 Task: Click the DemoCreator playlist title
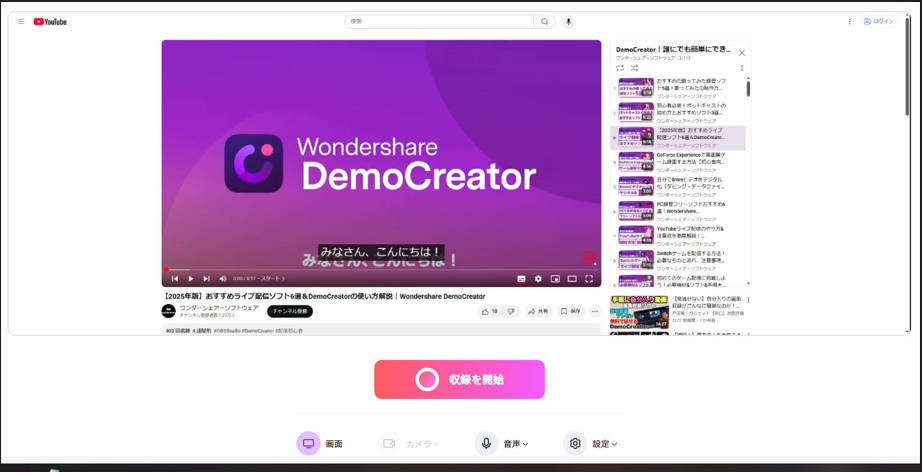(x=673, y=49)
